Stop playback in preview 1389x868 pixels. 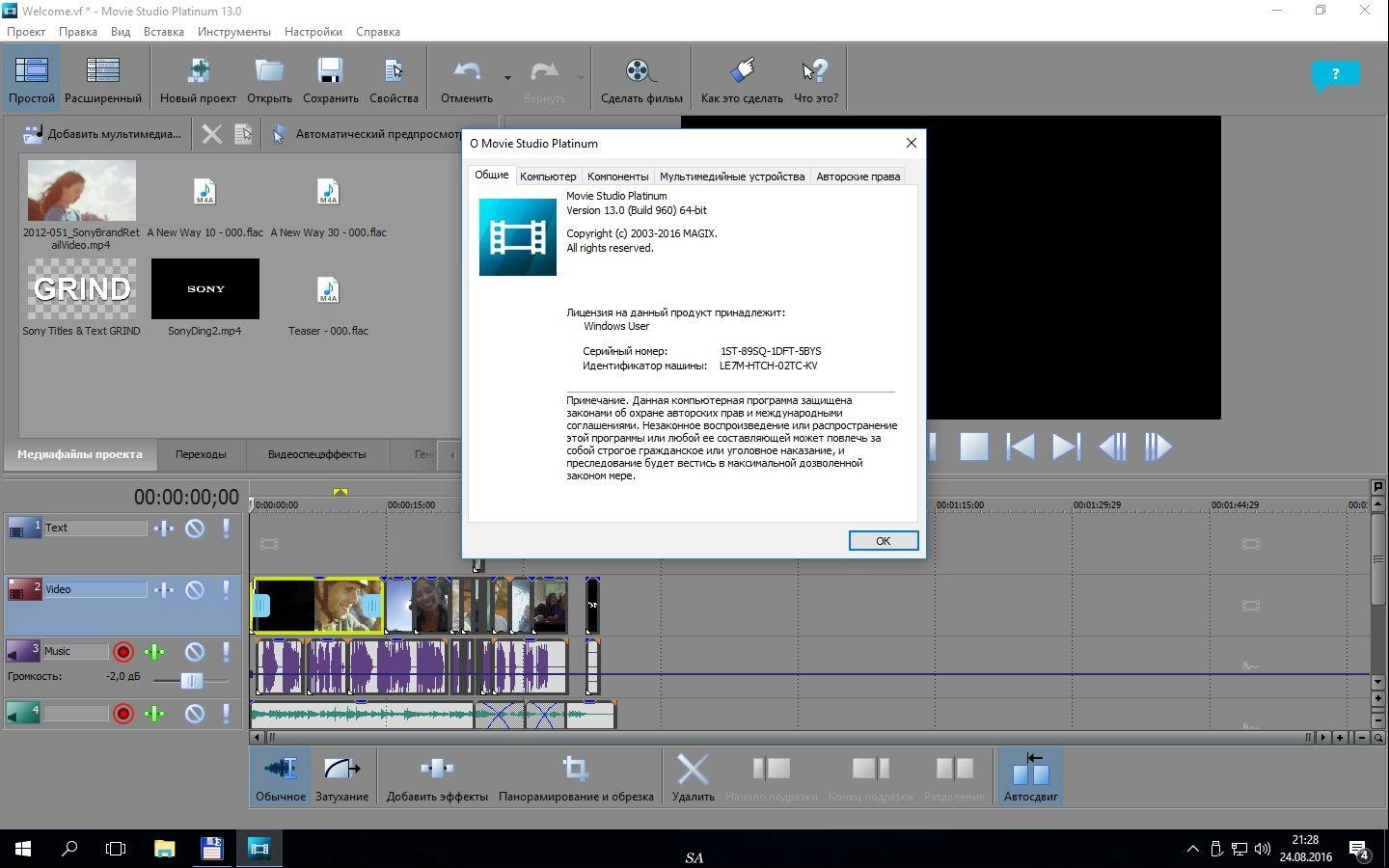(973, 447)
